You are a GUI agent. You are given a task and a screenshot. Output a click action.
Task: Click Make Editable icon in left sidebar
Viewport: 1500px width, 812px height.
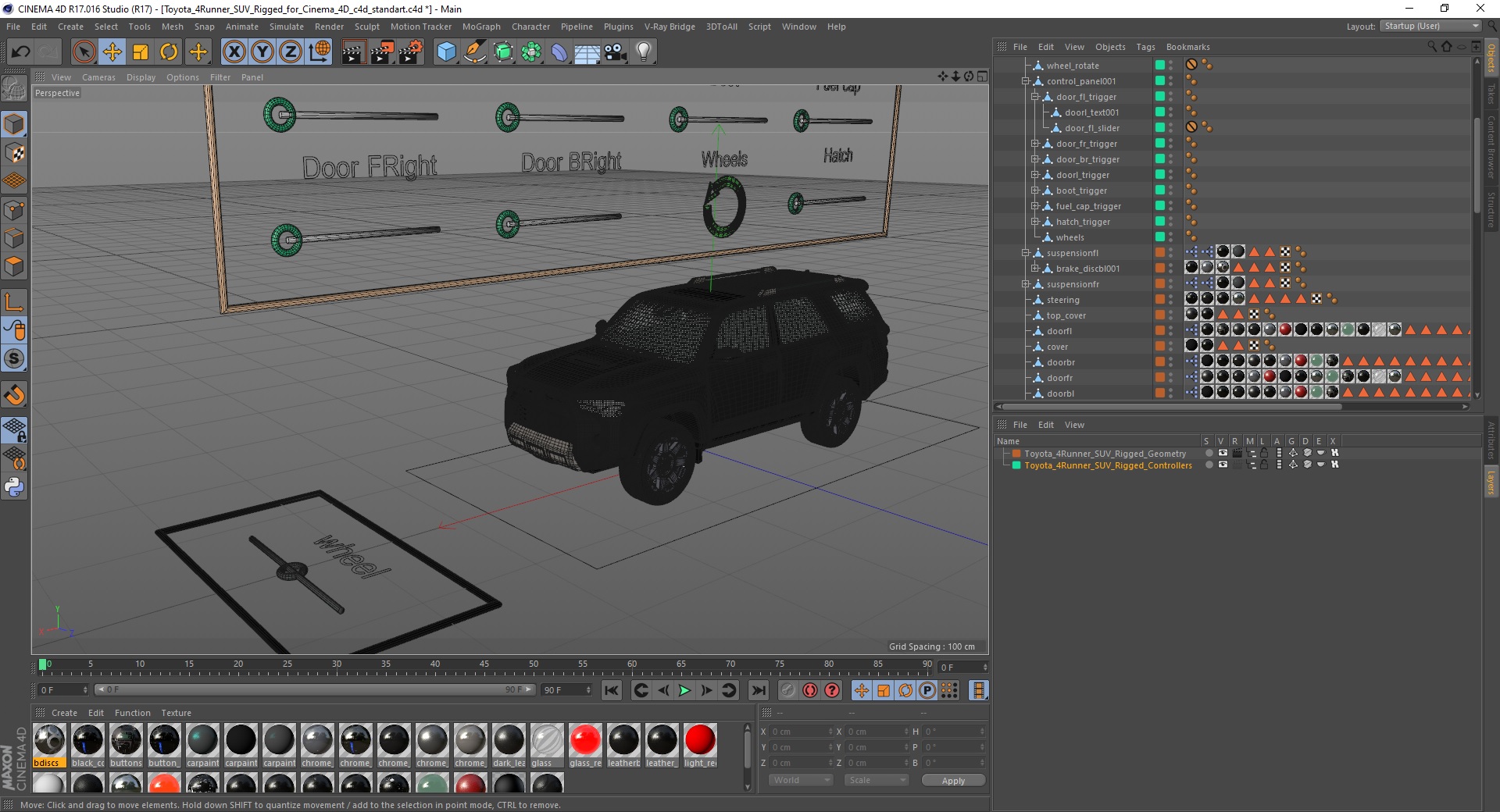(14, 88)
